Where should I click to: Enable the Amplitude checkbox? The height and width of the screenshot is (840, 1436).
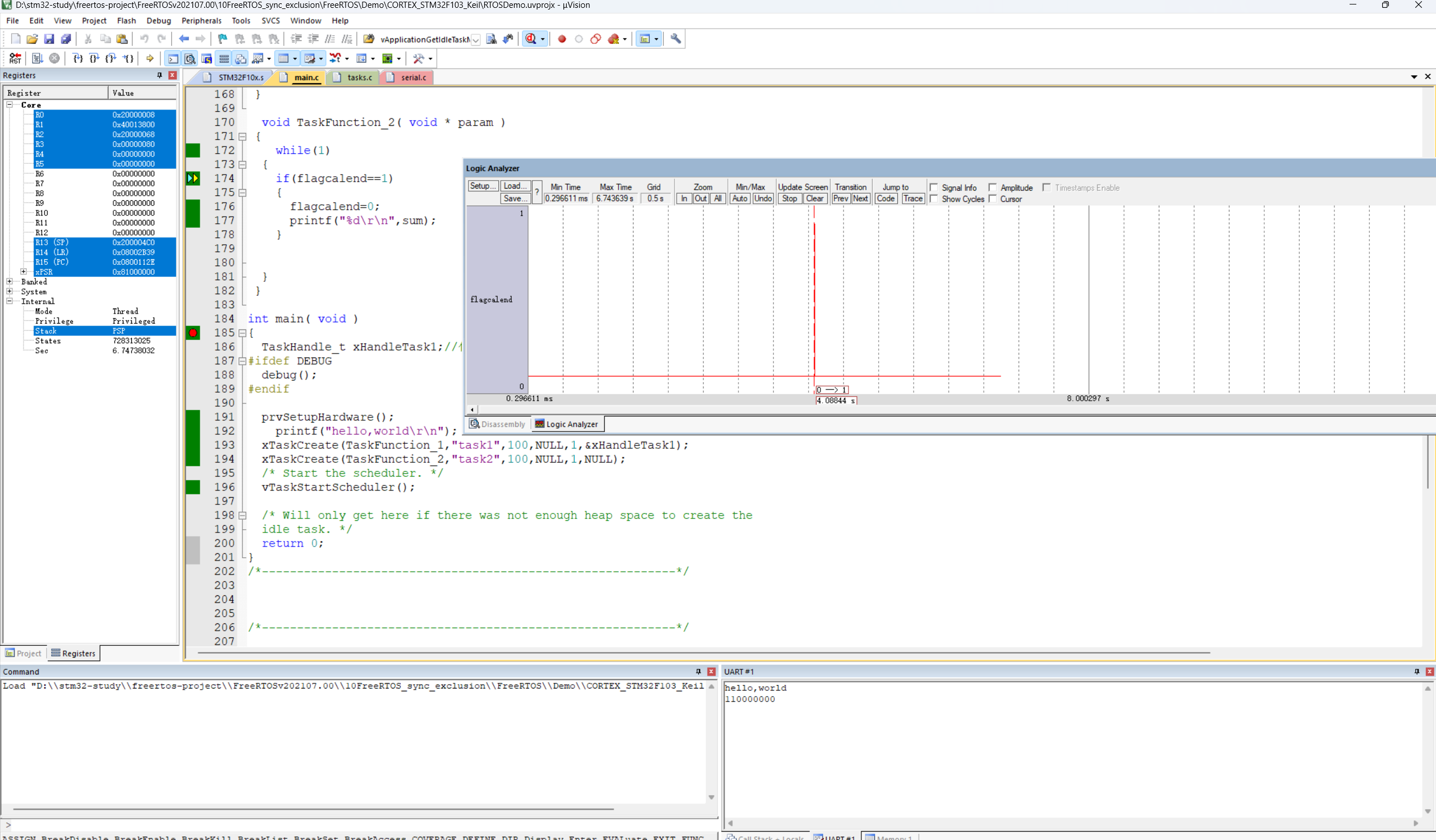point(993,187)
